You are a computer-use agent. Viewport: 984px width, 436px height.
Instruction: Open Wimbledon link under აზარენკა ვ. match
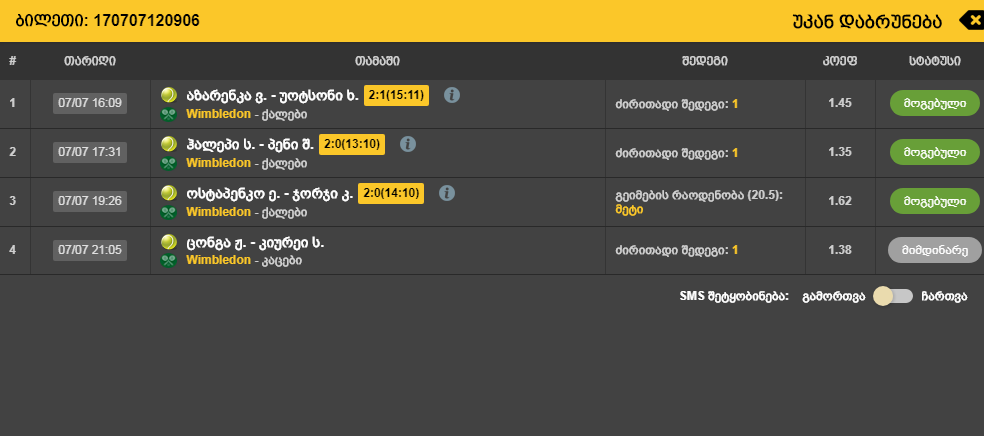[218, 114]
